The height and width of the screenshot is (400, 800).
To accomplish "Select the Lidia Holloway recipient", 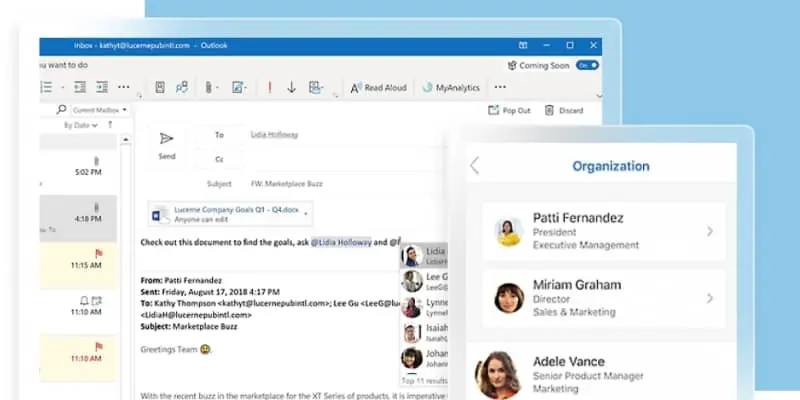I will pyautogui.click(x=274, y=135).
